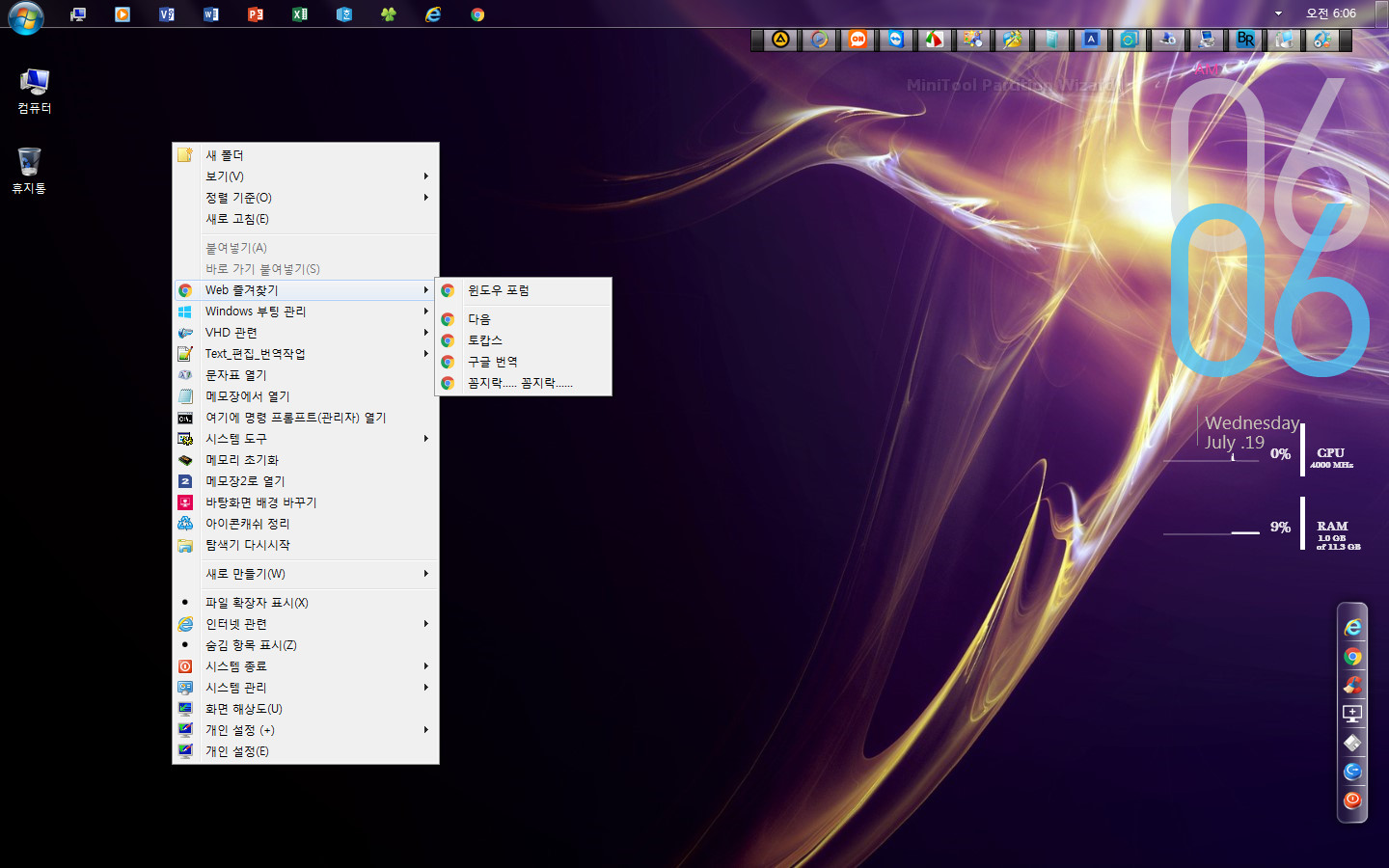
Task: Expand the 시스템 도구 submenu arrow
Action: point(425,439)
